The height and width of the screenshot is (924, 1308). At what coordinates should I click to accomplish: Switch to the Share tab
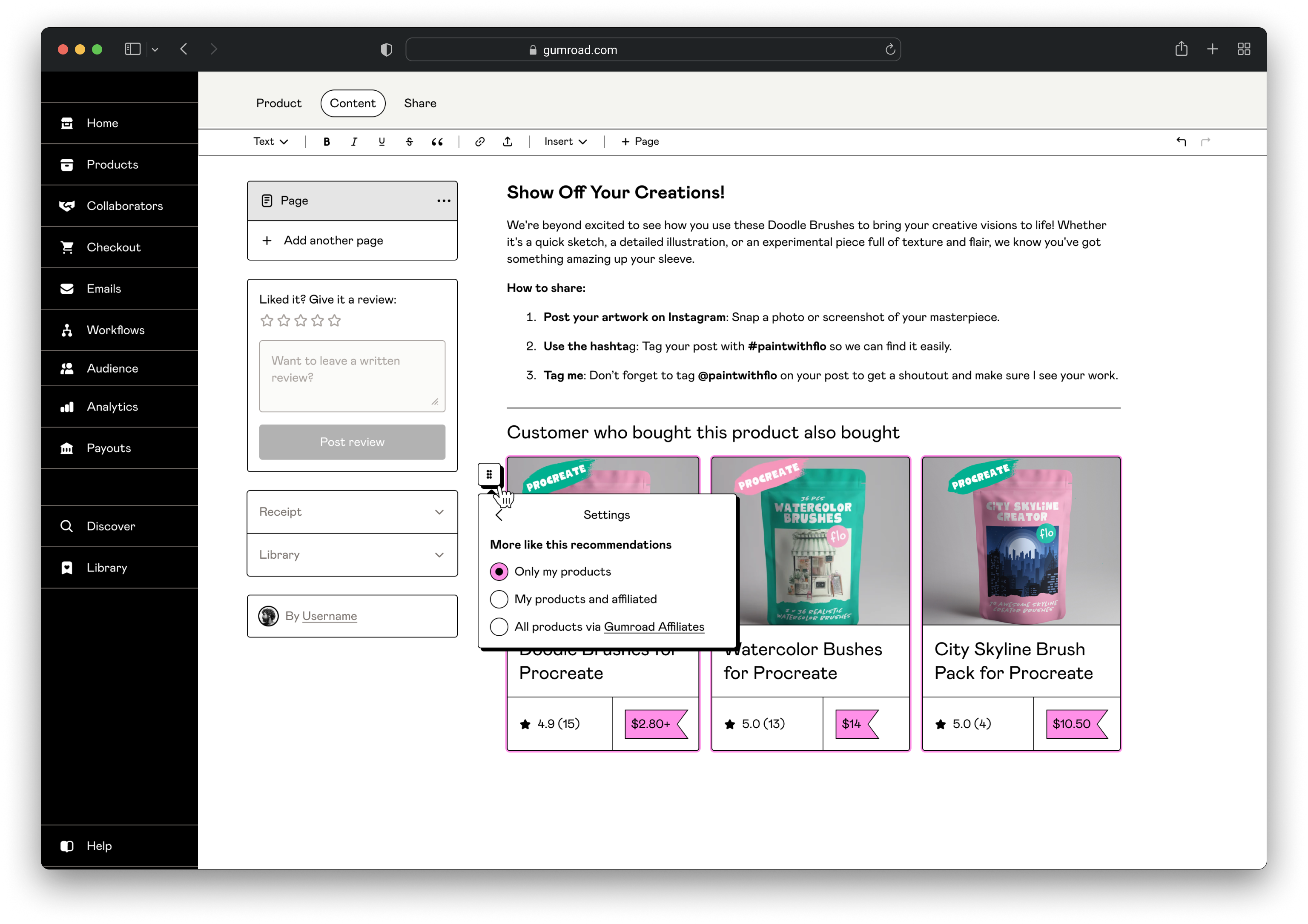click(x=420, y=103)
